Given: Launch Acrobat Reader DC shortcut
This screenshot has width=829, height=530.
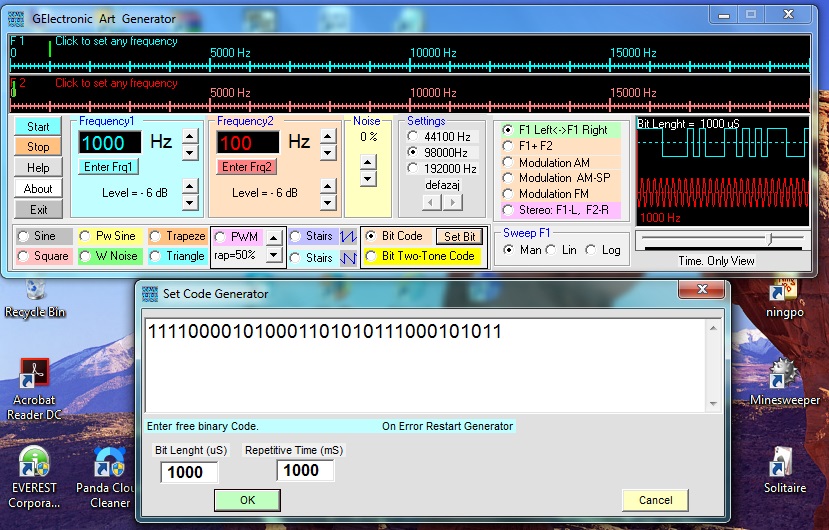Looking at the screenshot, I should pos(34,389).
